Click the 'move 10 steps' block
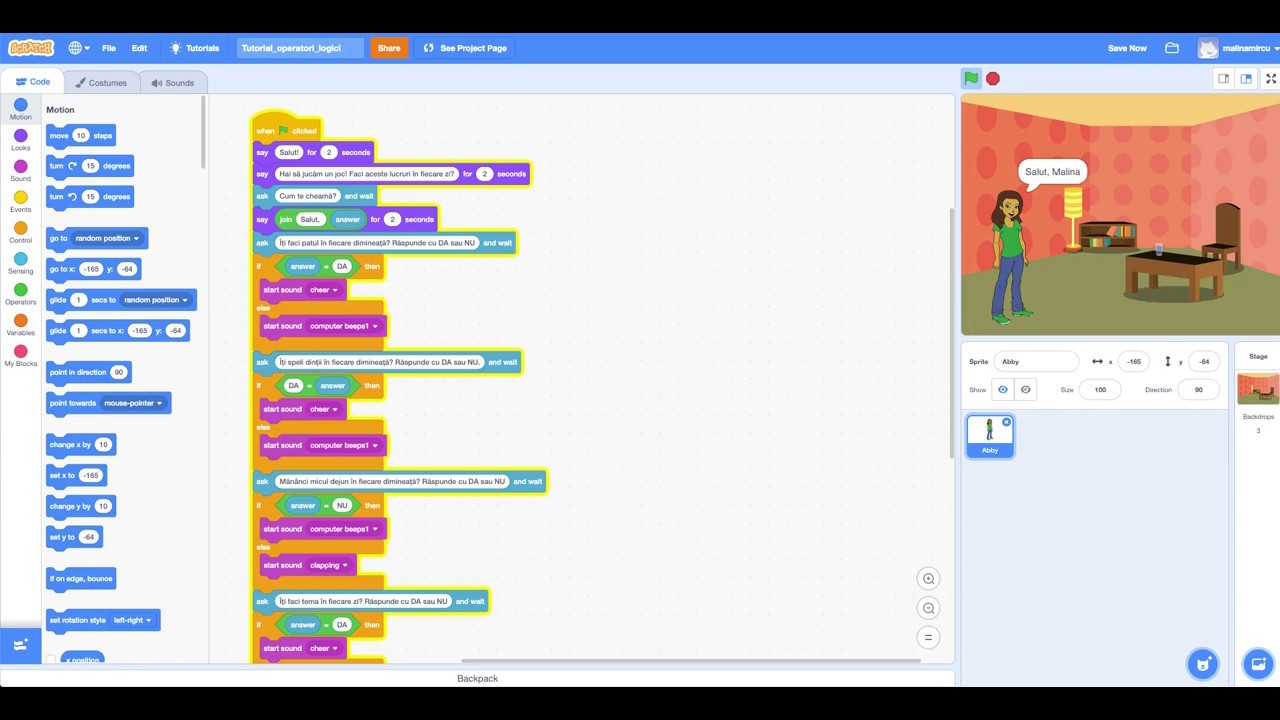This screenshot has height=720, width=1280. coord(81,135)
